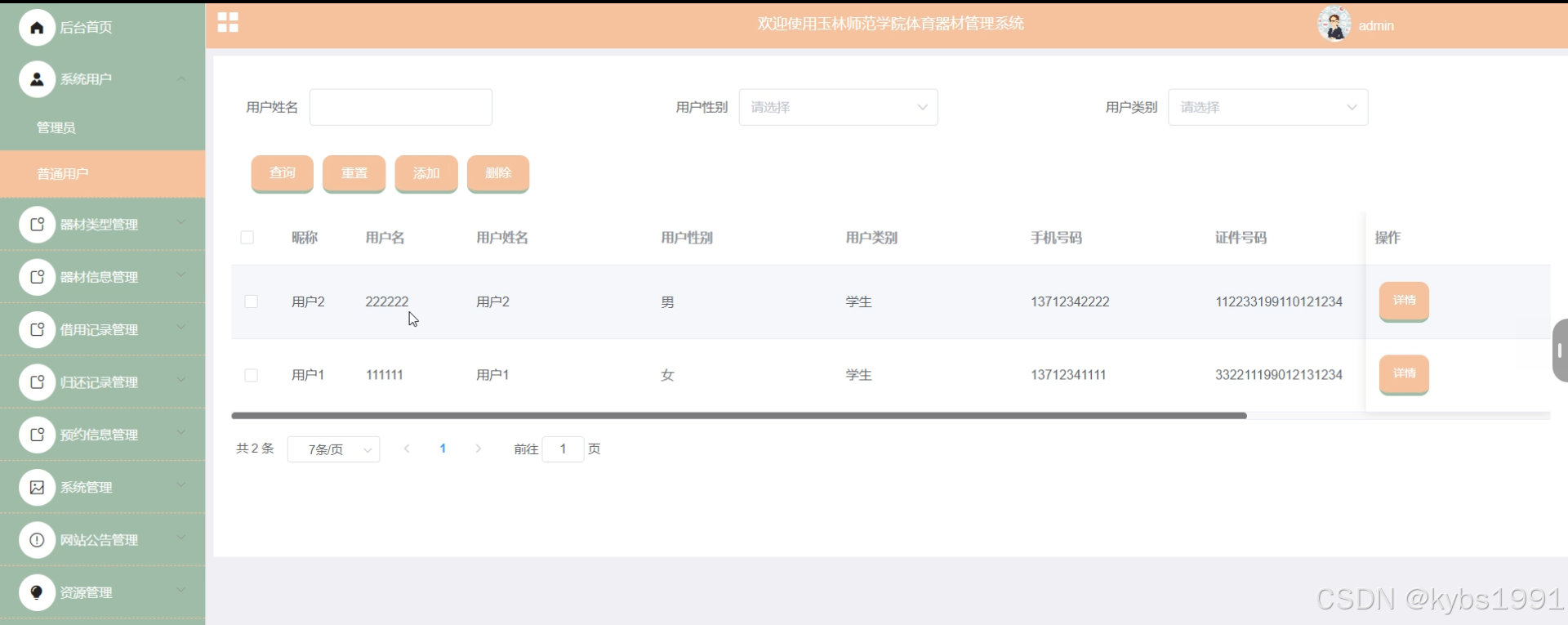Expand 资源管理 chevron
Viewport: 1568px width, 625px height.
click(x=181, y=591)
